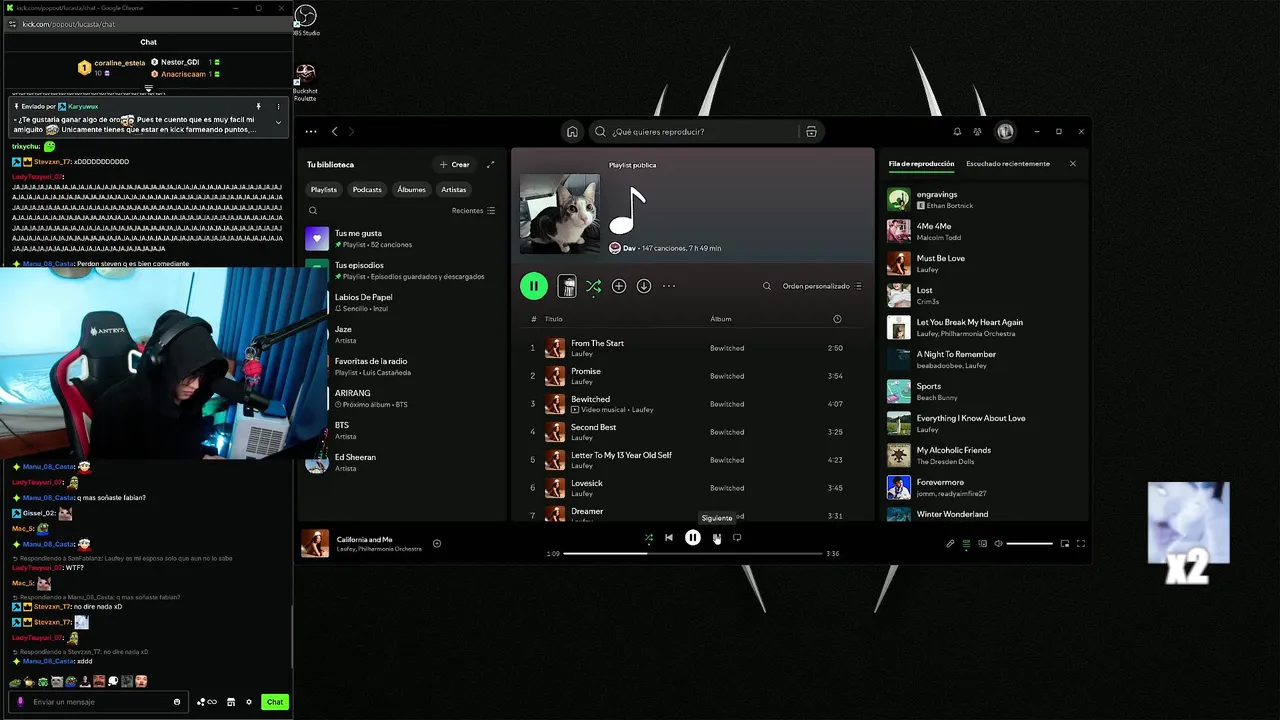1280x720 pixels.
Task: Mute with the volume speaker icon
Action: (998, 544)
